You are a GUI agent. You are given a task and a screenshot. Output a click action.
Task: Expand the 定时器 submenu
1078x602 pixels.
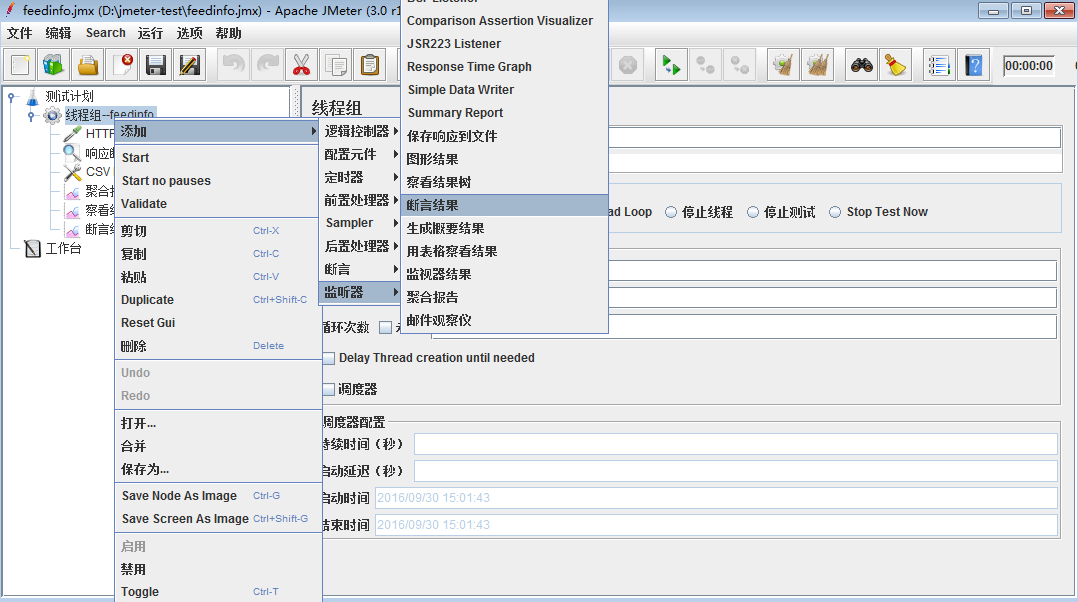(360, 177)
